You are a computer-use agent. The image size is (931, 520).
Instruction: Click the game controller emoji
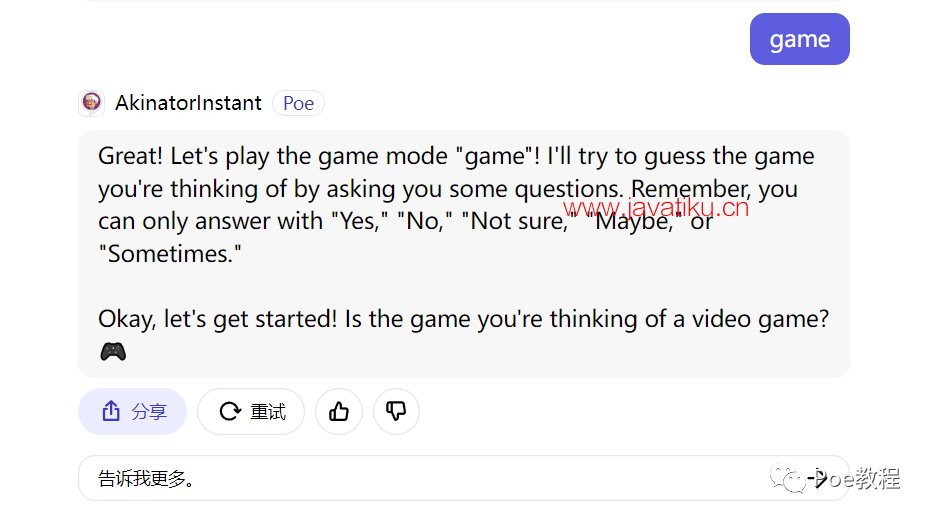click(x=113, y=352)
